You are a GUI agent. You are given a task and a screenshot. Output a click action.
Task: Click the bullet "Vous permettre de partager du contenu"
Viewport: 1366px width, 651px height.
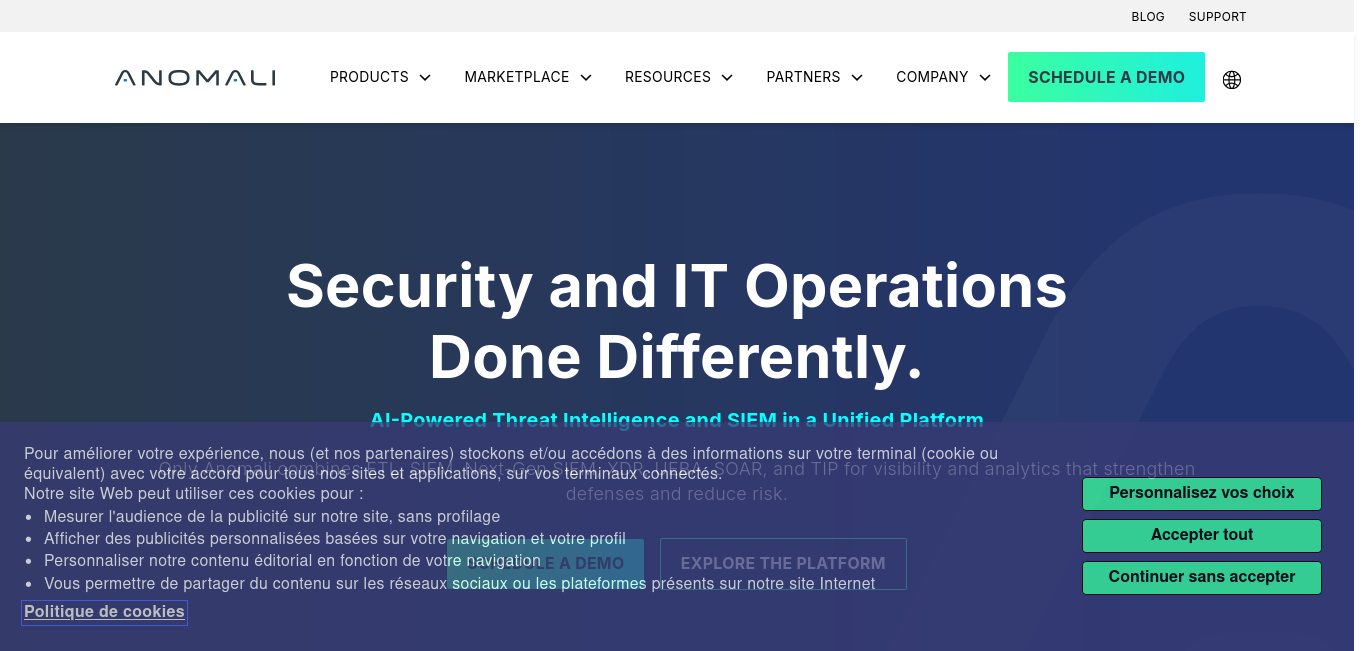pos(459,583)
